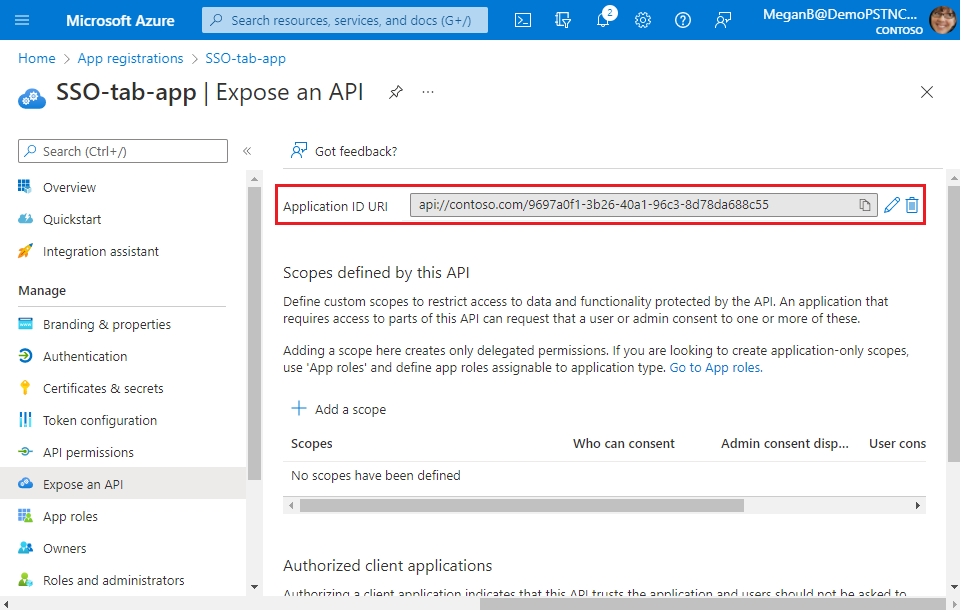
Task: Open the portal hamburger menu
Action: coord(22,20)
